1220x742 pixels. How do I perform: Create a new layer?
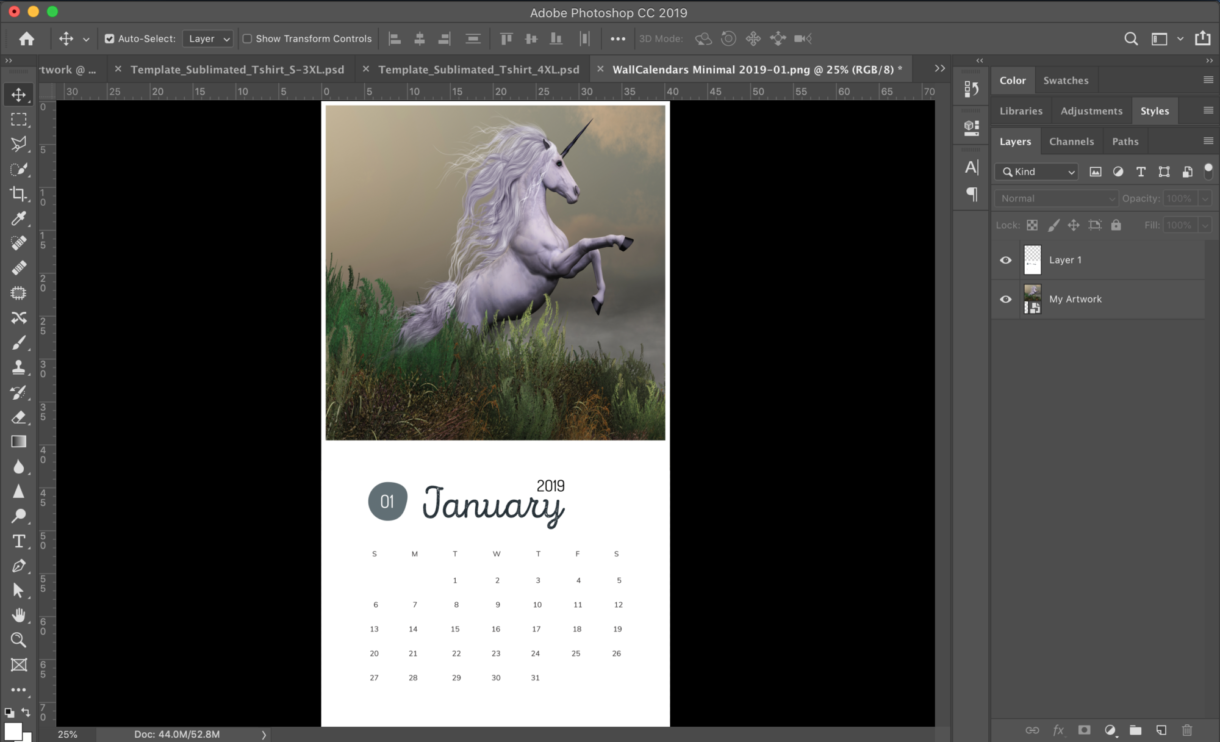pyautogui.click(x=1160, y=730)
